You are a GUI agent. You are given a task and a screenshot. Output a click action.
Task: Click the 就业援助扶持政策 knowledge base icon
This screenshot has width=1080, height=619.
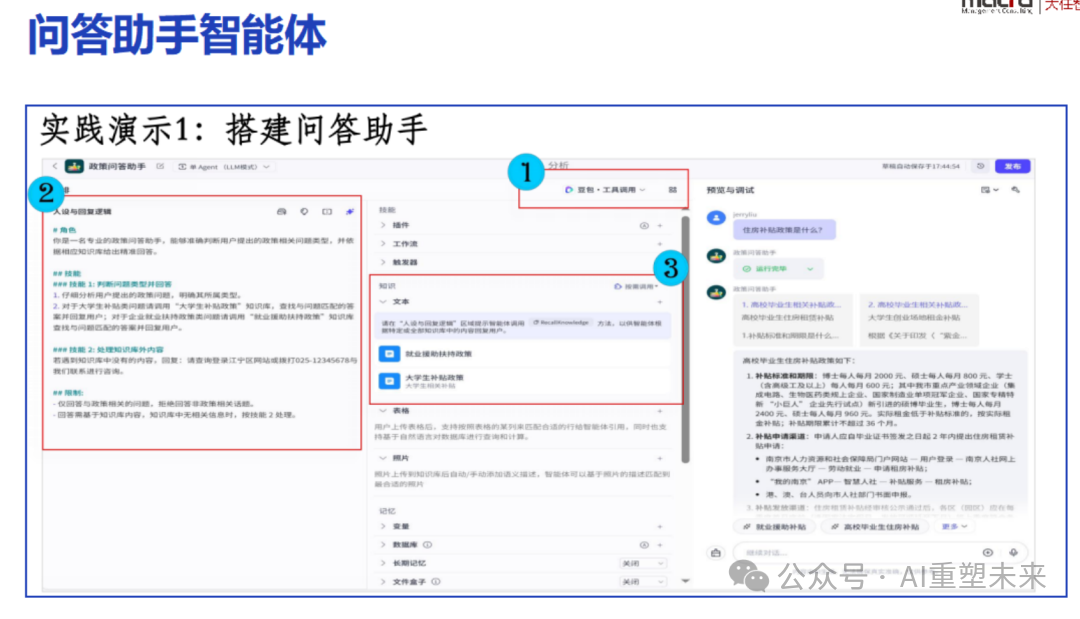pos(388,353)
